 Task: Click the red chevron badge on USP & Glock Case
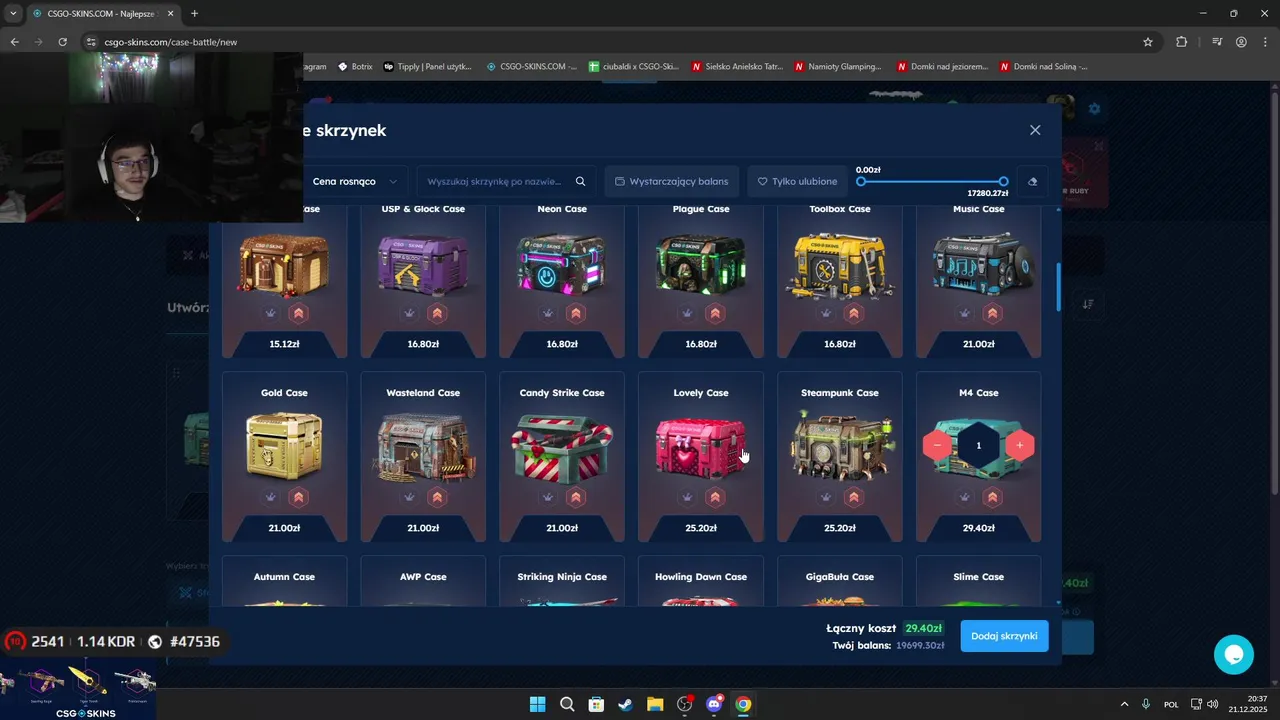pyautogui.click(x=437, y=313)
